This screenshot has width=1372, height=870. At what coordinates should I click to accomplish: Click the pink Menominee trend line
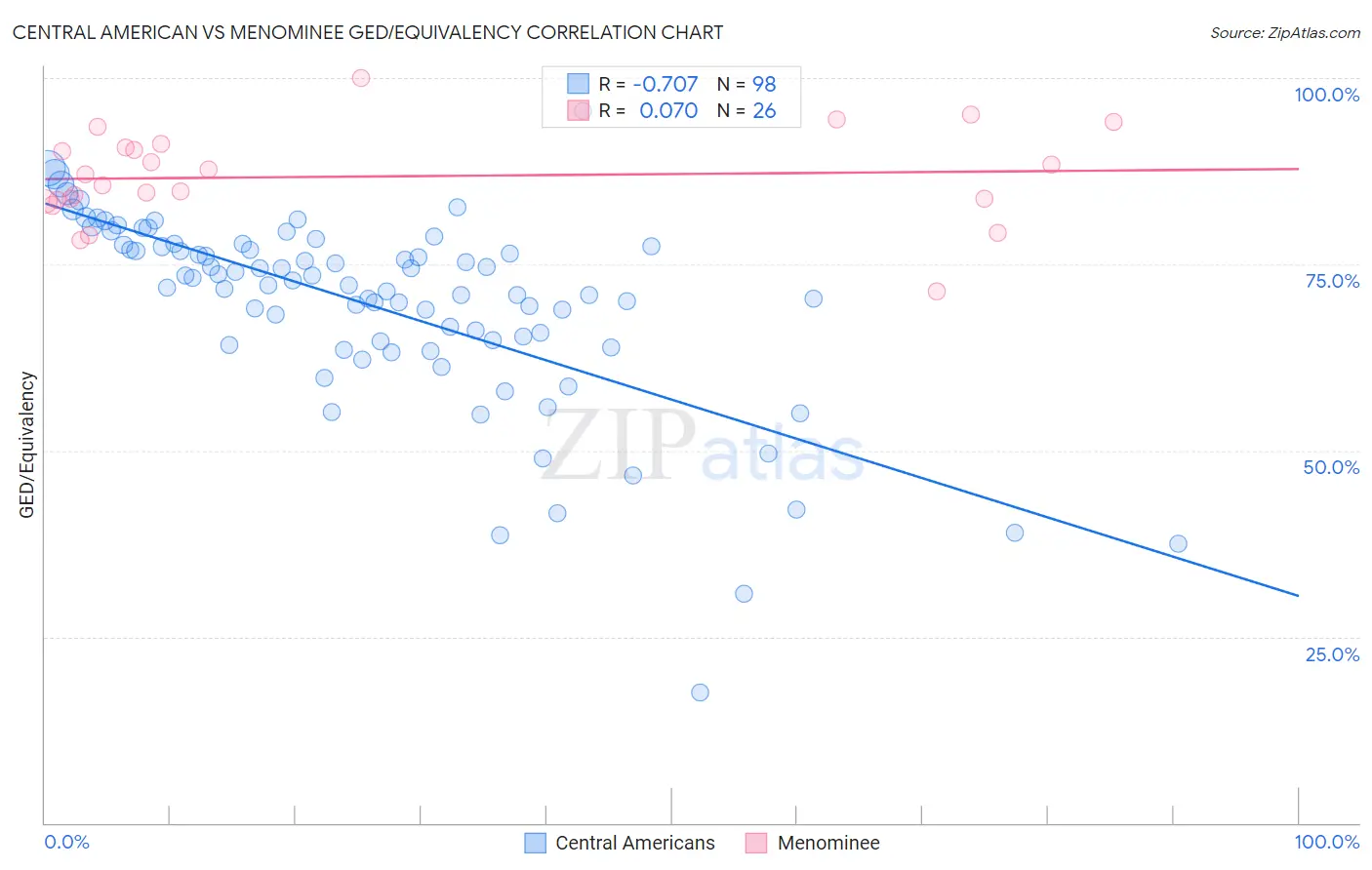tap(671, 174)
